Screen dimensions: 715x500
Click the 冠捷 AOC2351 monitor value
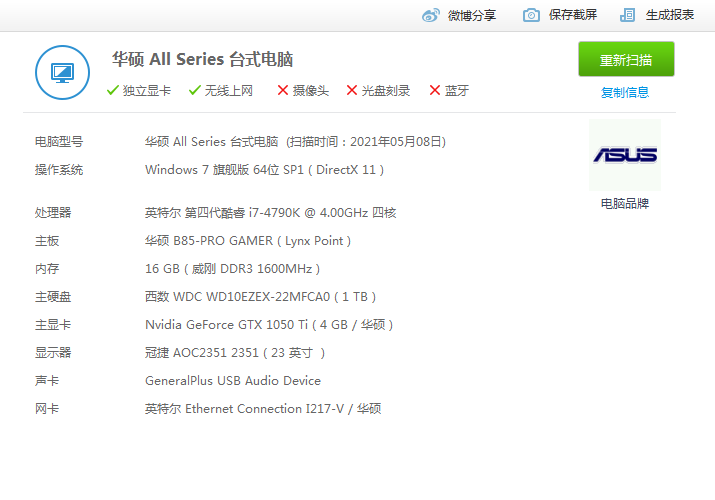[x=235, y=353]
